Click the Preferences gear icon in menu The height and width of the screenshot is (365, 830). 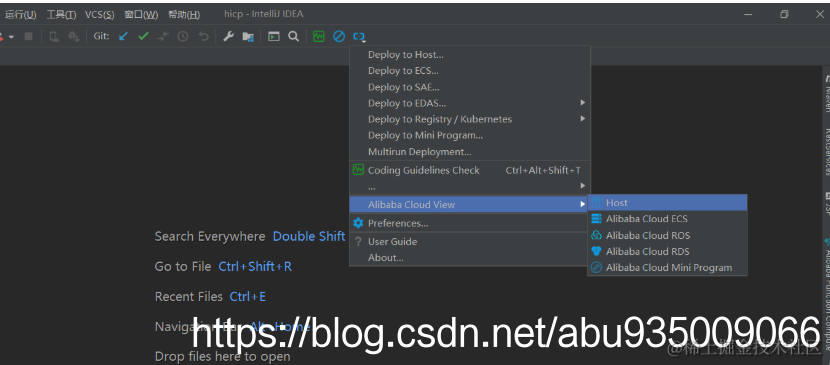(358, 223)
